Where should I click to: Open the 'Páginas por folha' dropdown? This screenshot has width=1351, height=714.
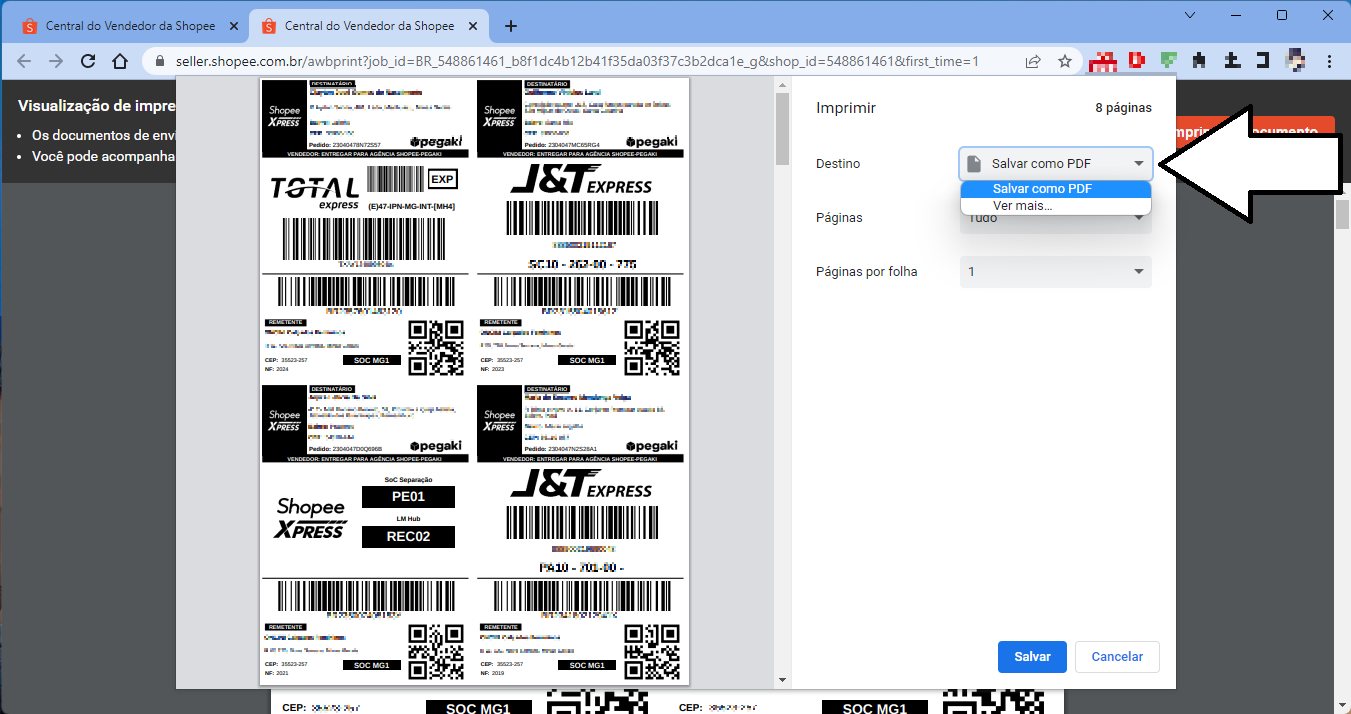(1056, 272)
